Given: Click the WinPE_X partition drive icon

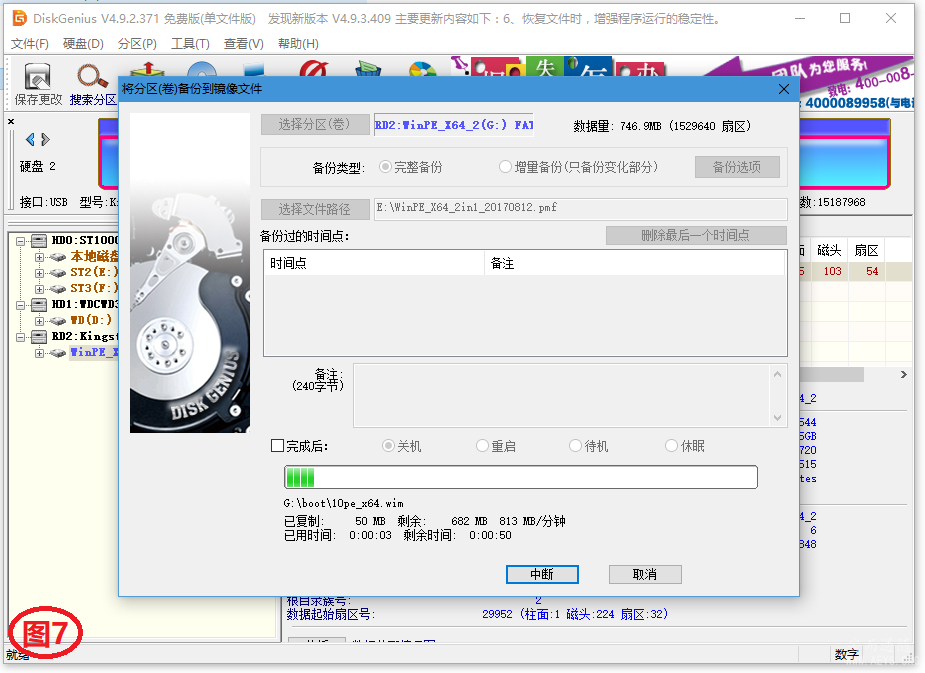Looking at the screenshot, I should [x=57, y=353].
